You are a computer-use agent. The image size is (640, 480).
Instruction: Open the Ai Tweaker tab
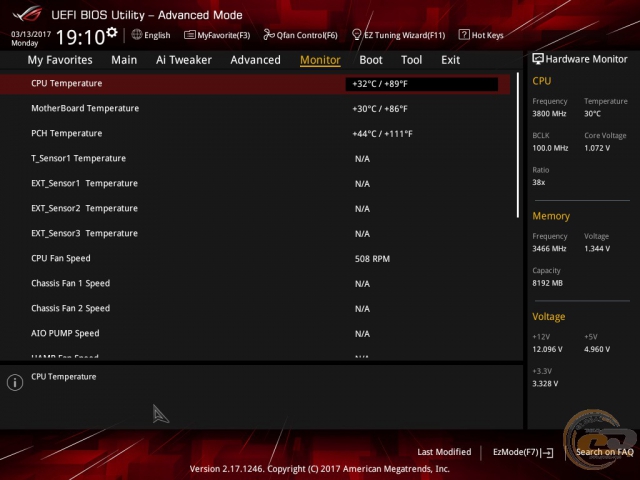[x=184, y=60]
